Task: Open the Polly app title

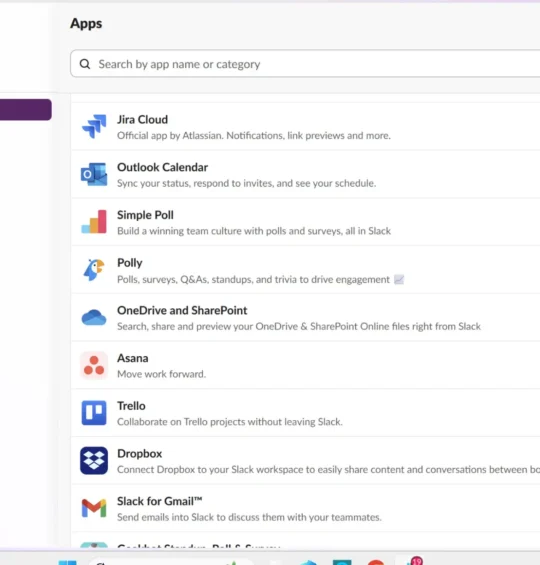Action: click(x=130, y=263)
